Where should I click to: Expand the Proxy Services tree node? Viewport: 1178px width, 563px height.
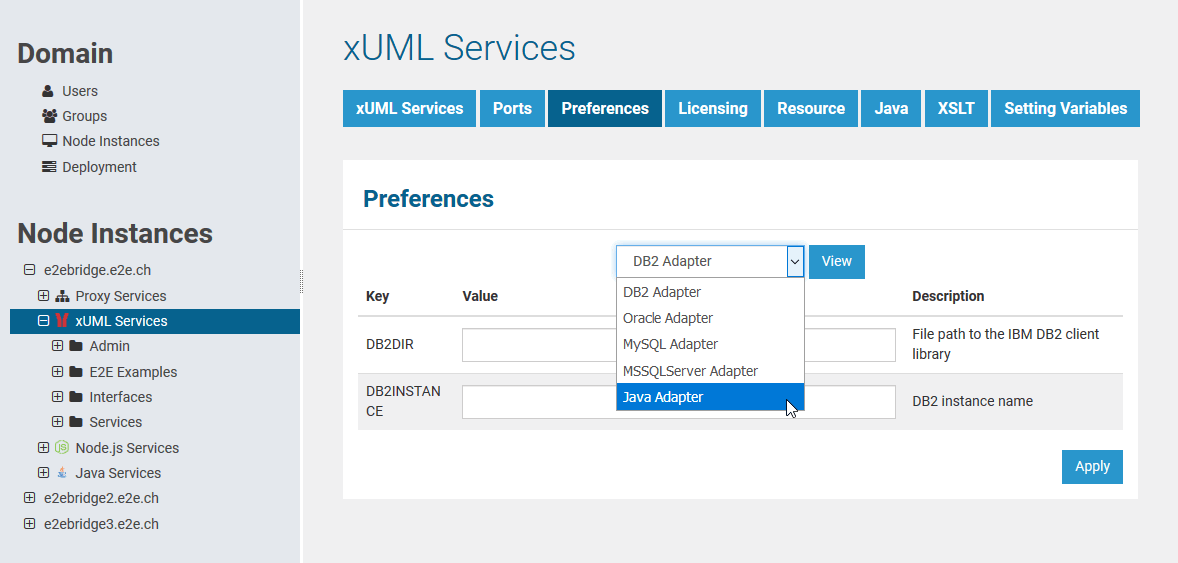click(x=43, y=296)
